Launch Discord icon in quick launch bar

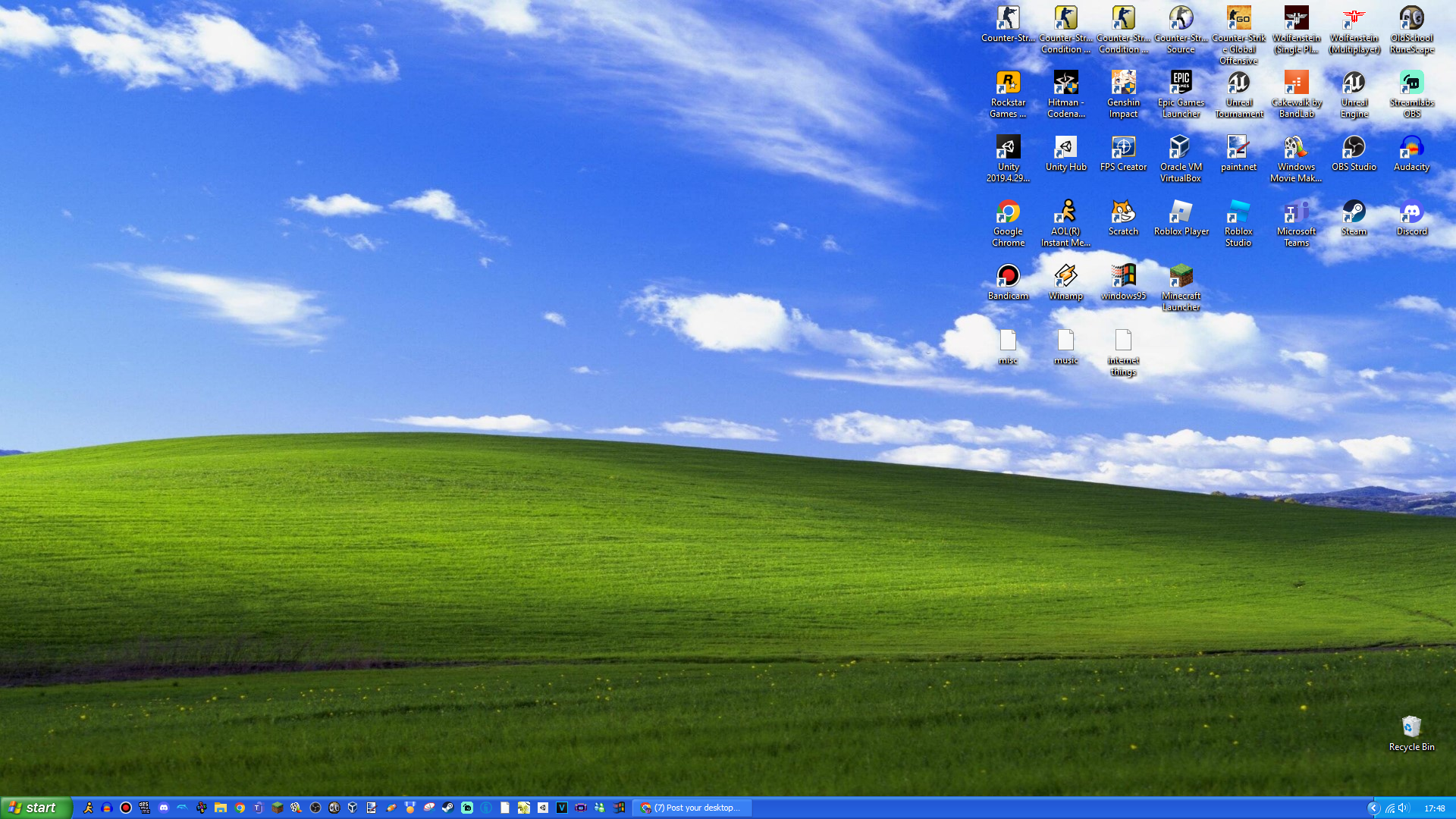[164, 808]
